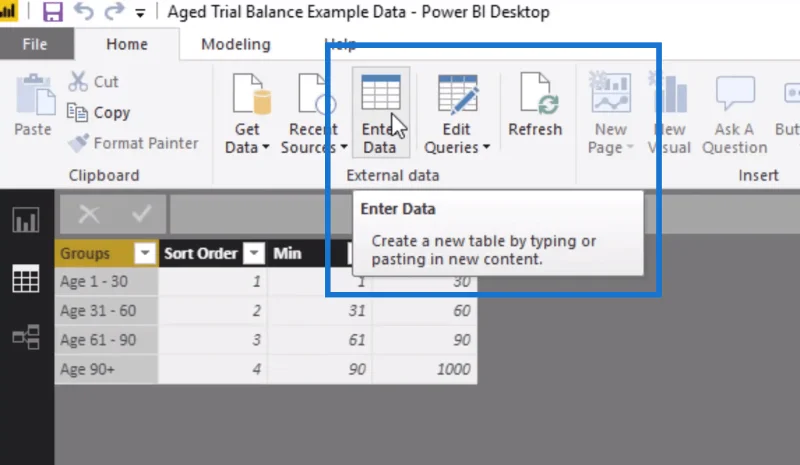This screenshot has width=800, height=465.
Task: Open the Sort Order column filter dropdown
Action: click(254, 253)
